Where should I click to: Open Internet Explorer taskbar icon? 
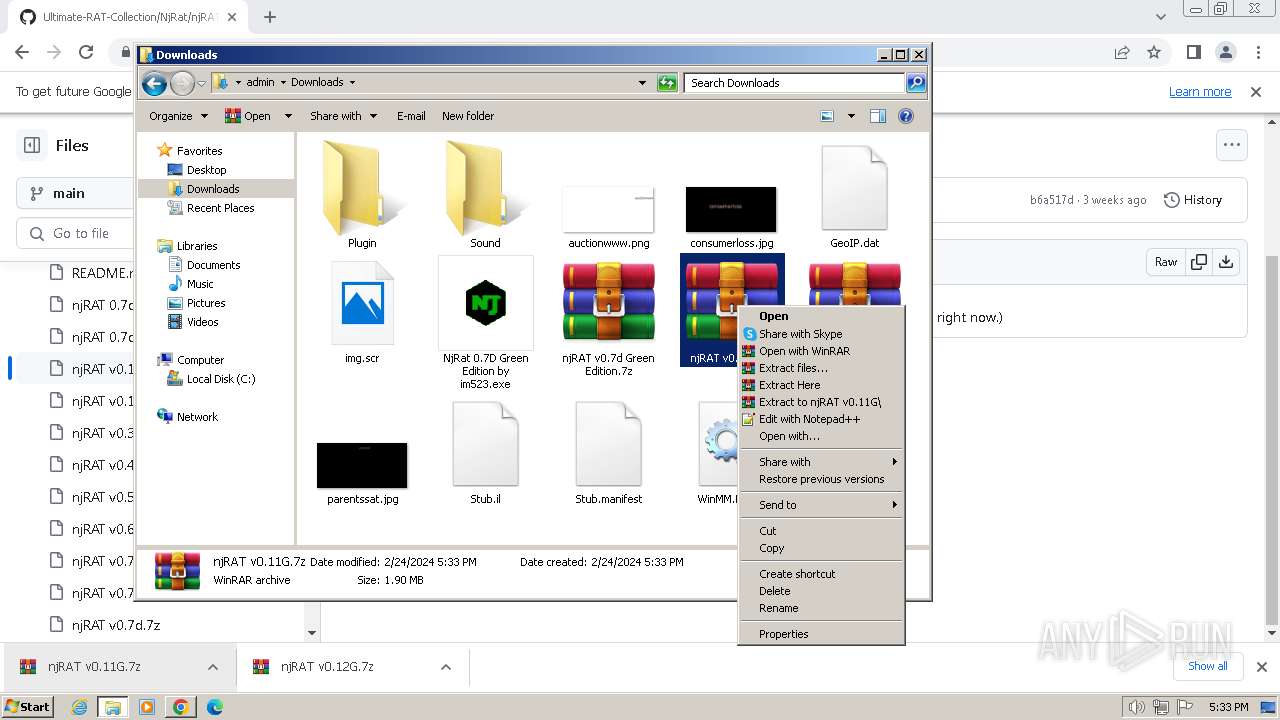tap(80, 707)
